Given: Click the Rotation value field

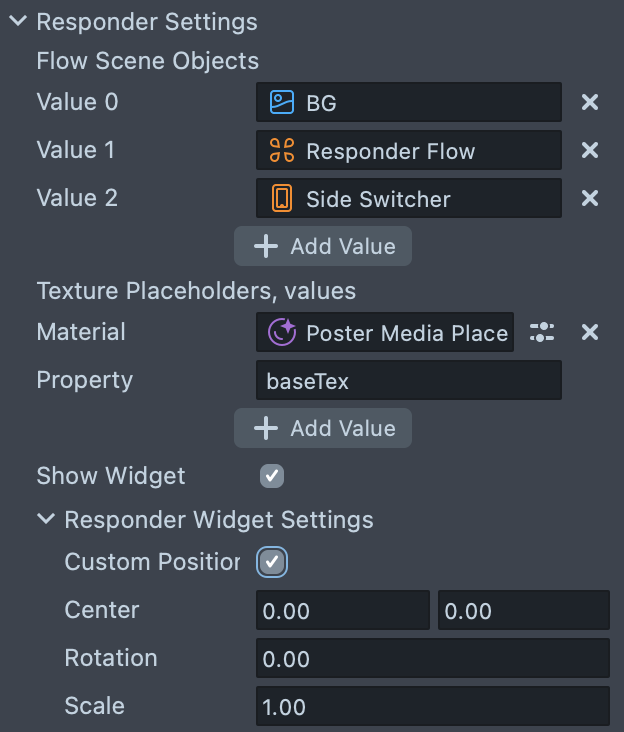Looking at the screenshot, I should point(432,659).
